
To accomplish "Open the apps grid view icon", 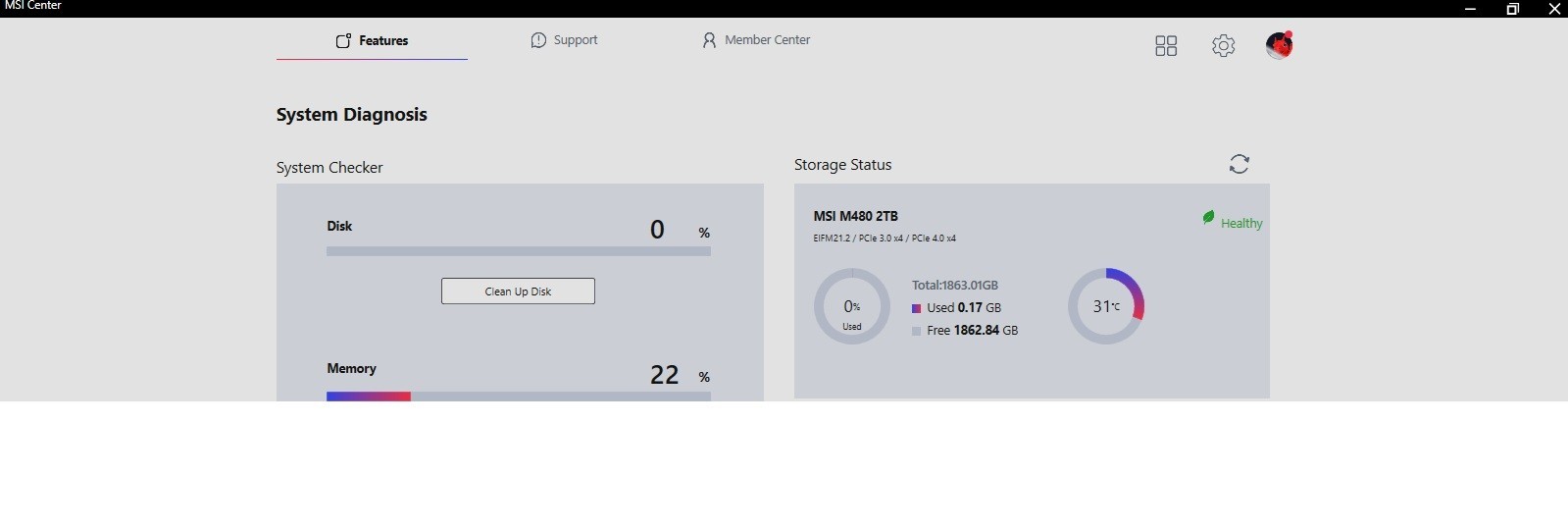I will [x=1166, y=46].
